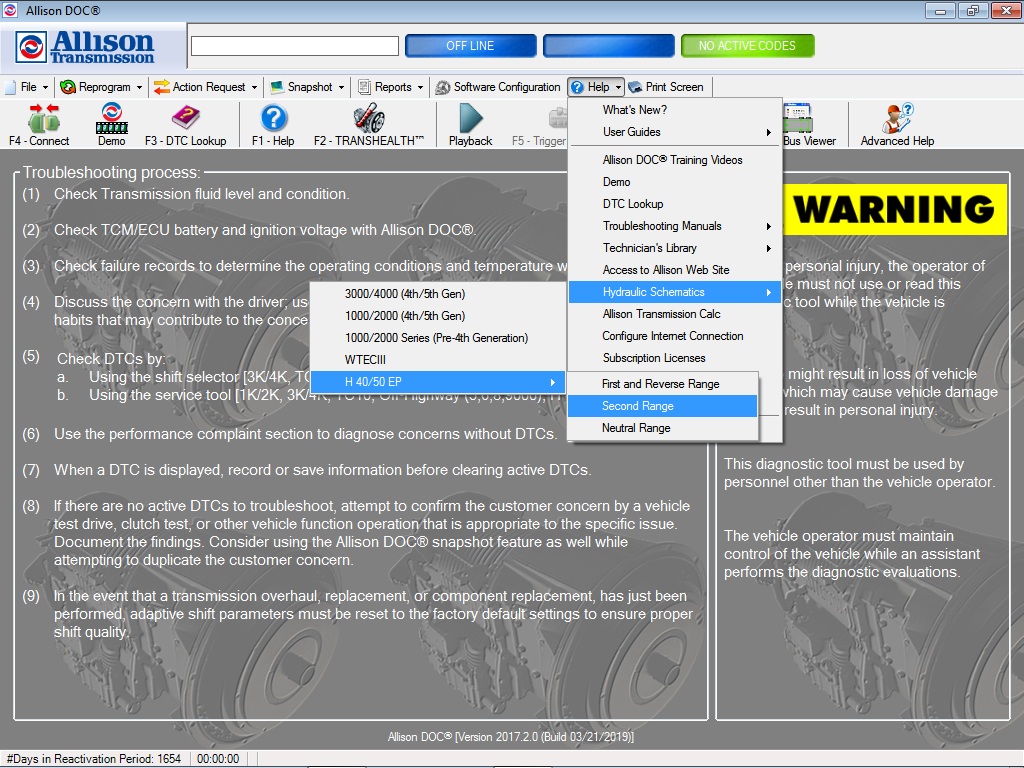Open Allison Transmission Calc entry
This screenshot has width=1024, height=768.
point(675,314)
